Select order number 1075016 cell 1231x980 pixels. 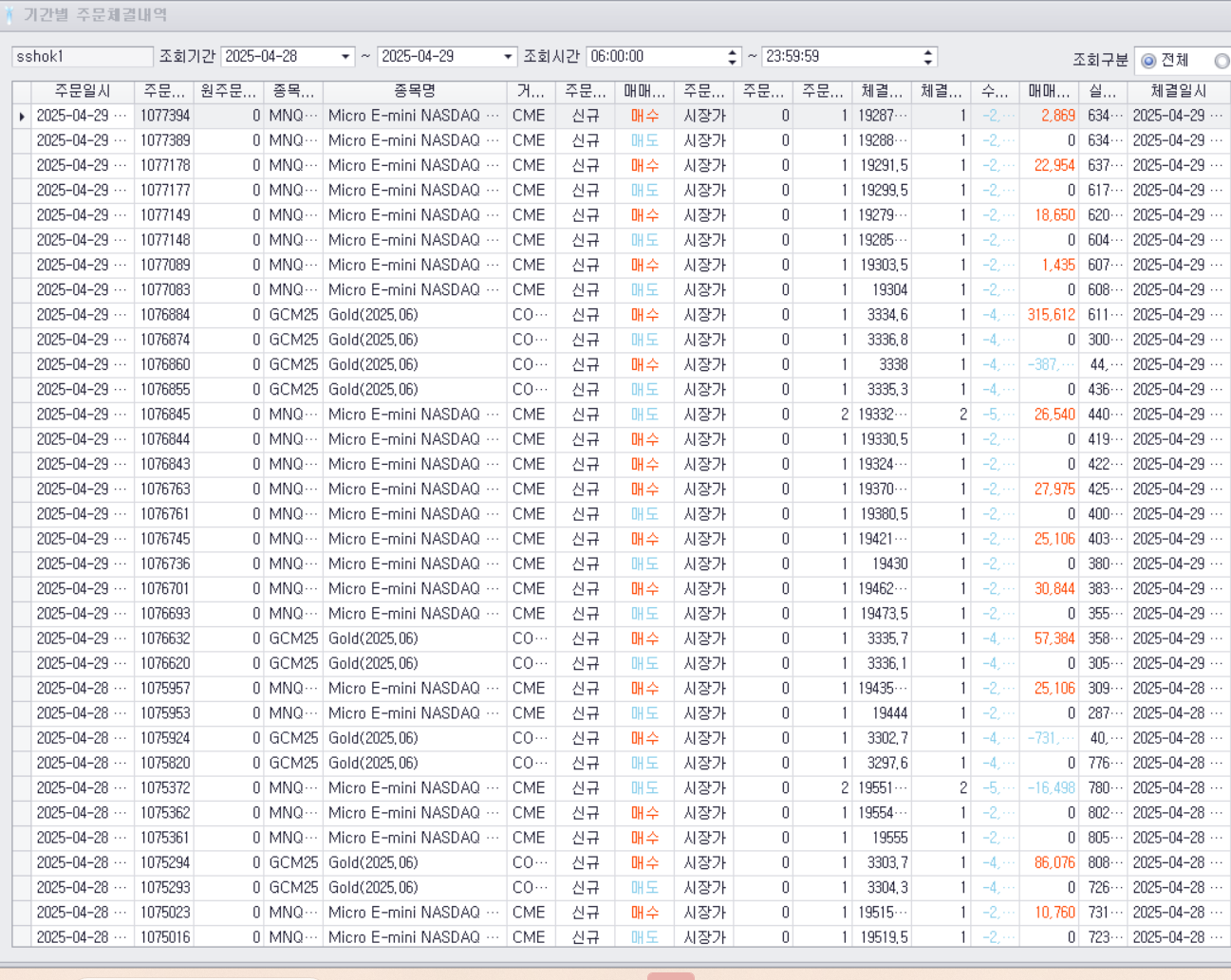click(164, 937)
